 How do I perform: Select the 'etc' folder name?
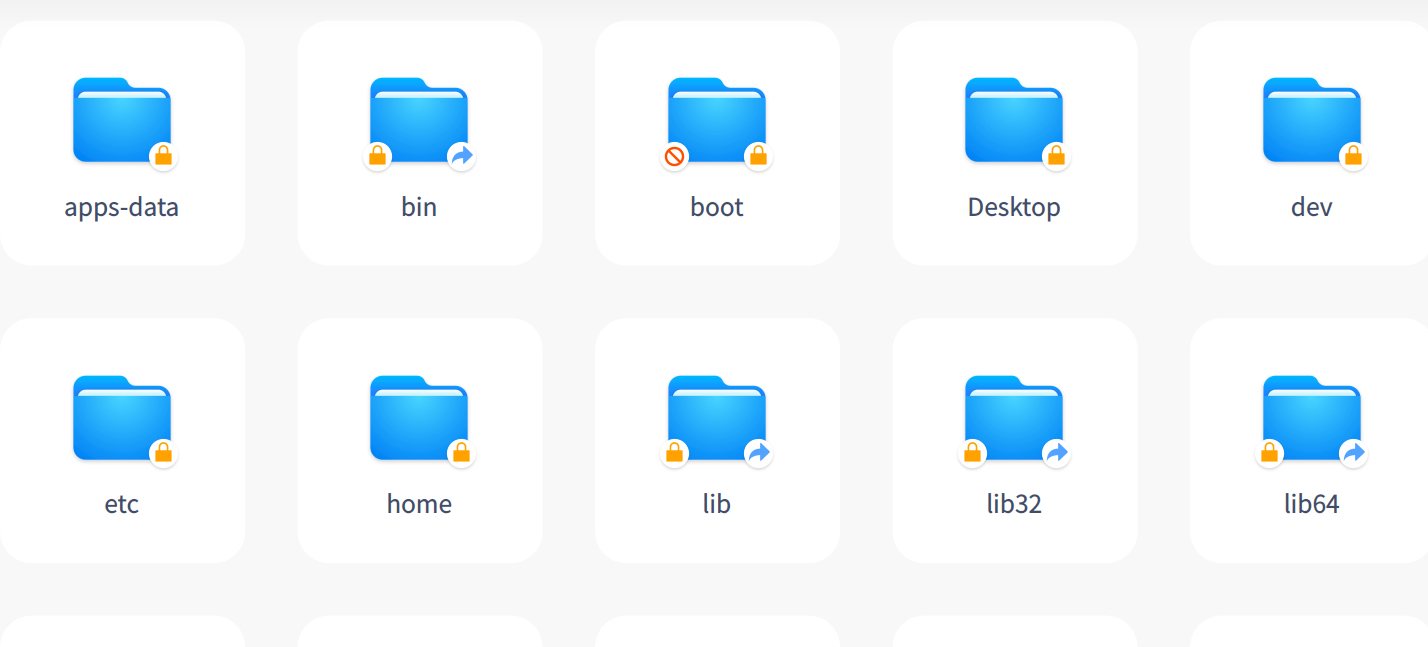click(x=122, y=504)
